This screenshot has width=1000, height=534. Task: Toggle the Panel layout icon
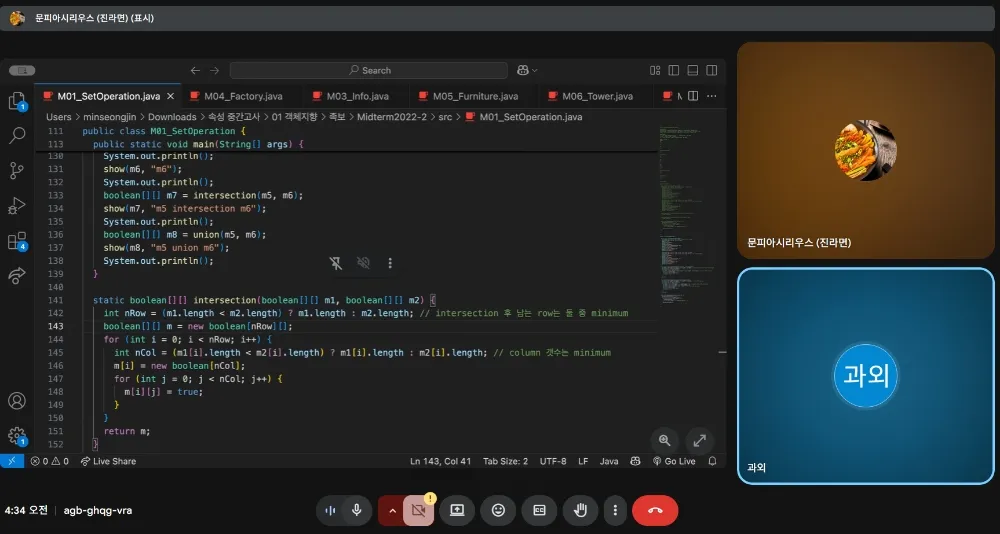(693, 70)
